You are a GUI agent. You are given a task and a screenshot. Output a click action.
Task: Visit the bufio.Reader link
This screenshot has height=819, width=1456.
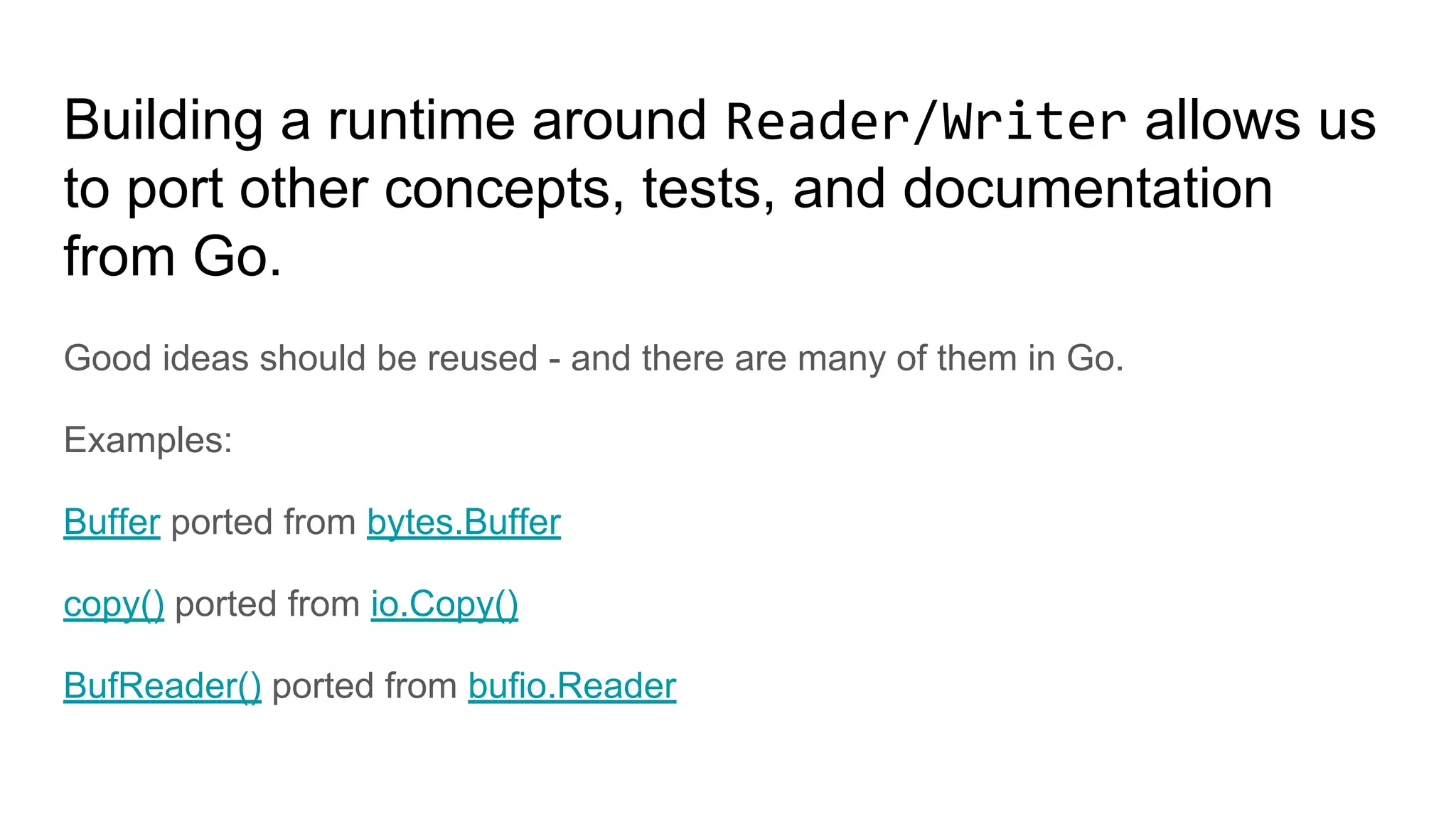(572, 686)
